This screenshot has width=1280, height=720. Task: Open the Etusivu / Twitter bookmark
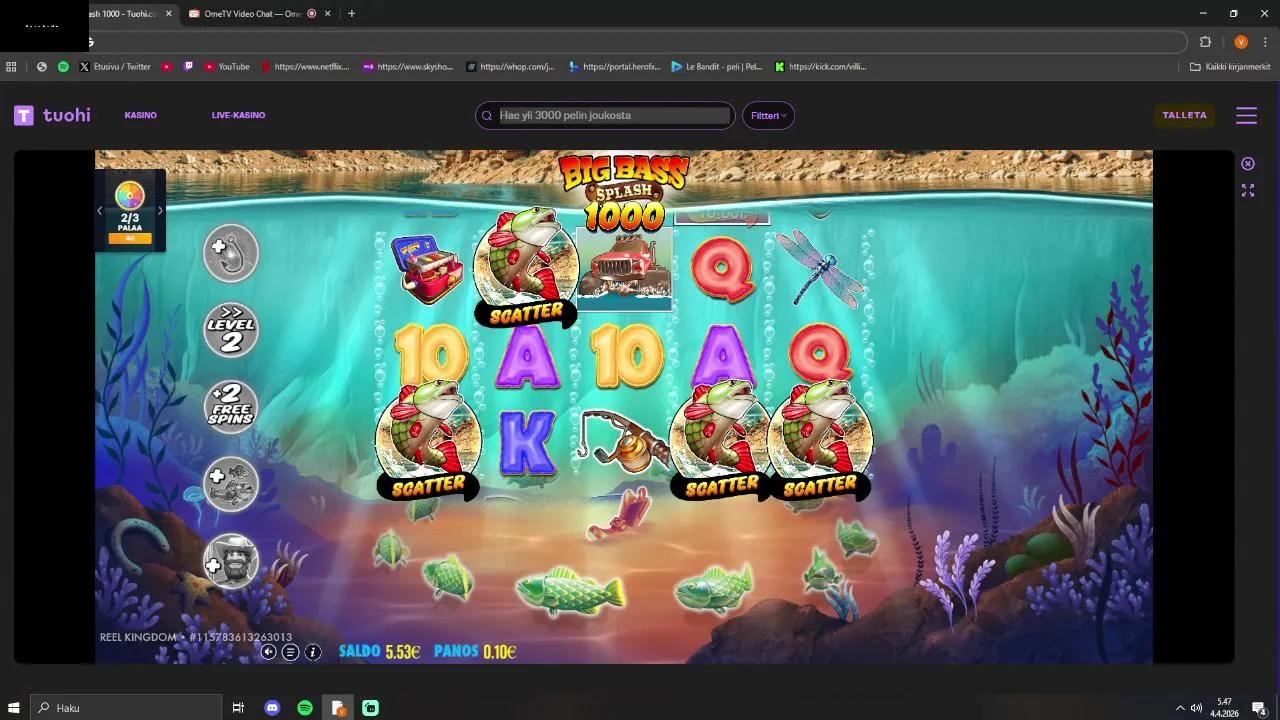tap(115, 67)
